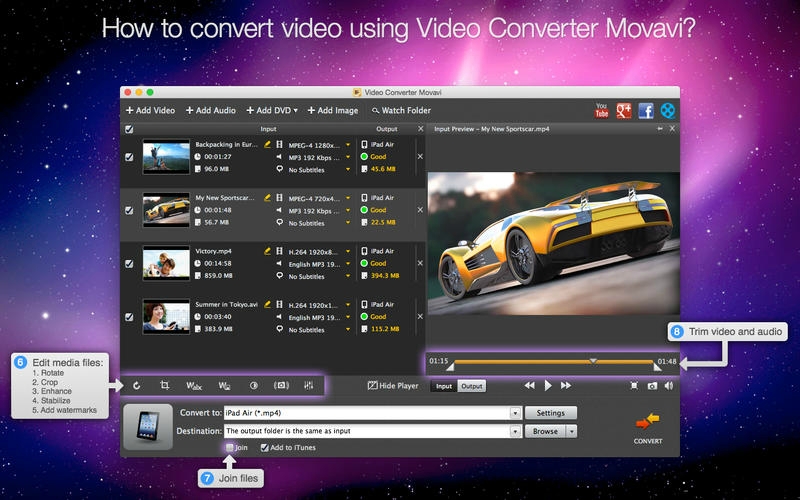This screenshot has width=800, height=500.
Task: Open the Facebook share icon
Action: pyautogui.click(x=646, y=111)
